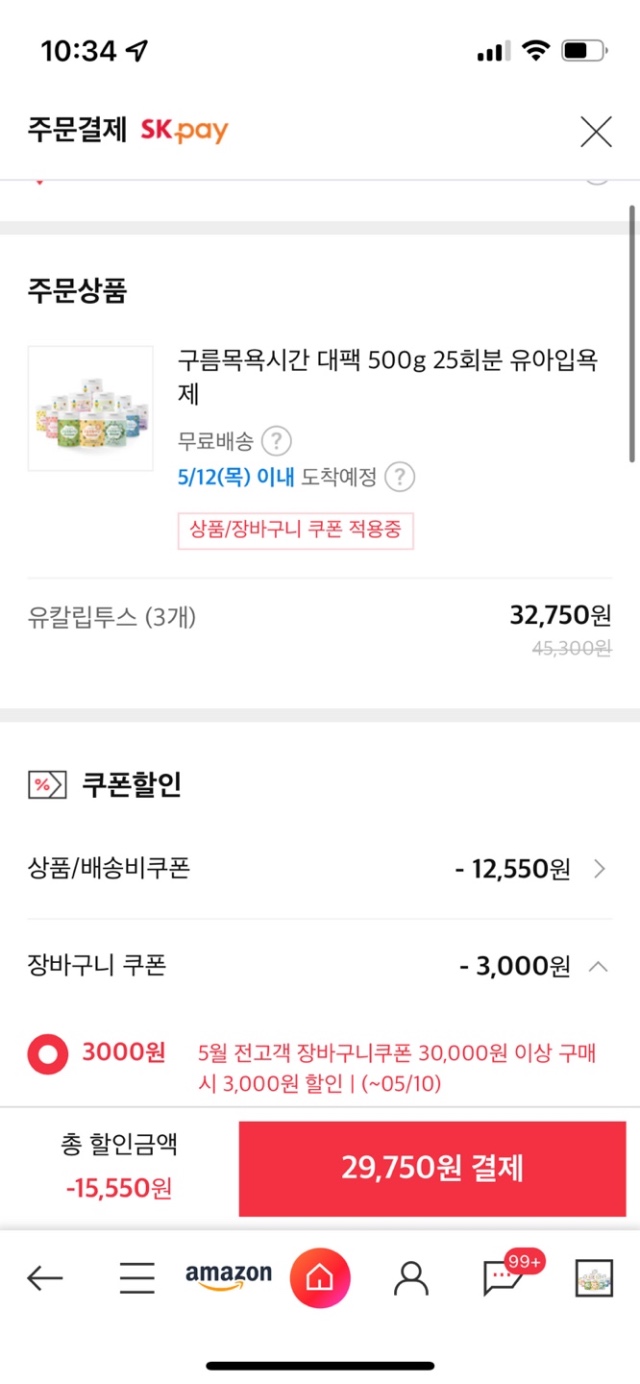
Task: Tap the coupon applied red badge
Action: click(x=296, y=530)
